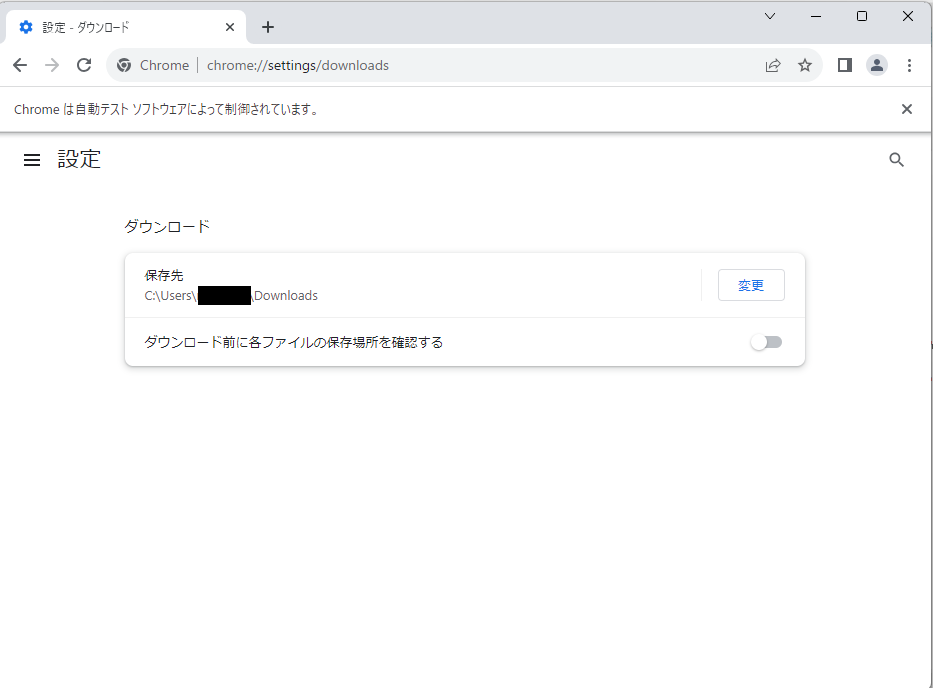Reload the page with the refresh icon
Image resolution: width=933 pixels, height=688 pixels.
pos(84,65)
